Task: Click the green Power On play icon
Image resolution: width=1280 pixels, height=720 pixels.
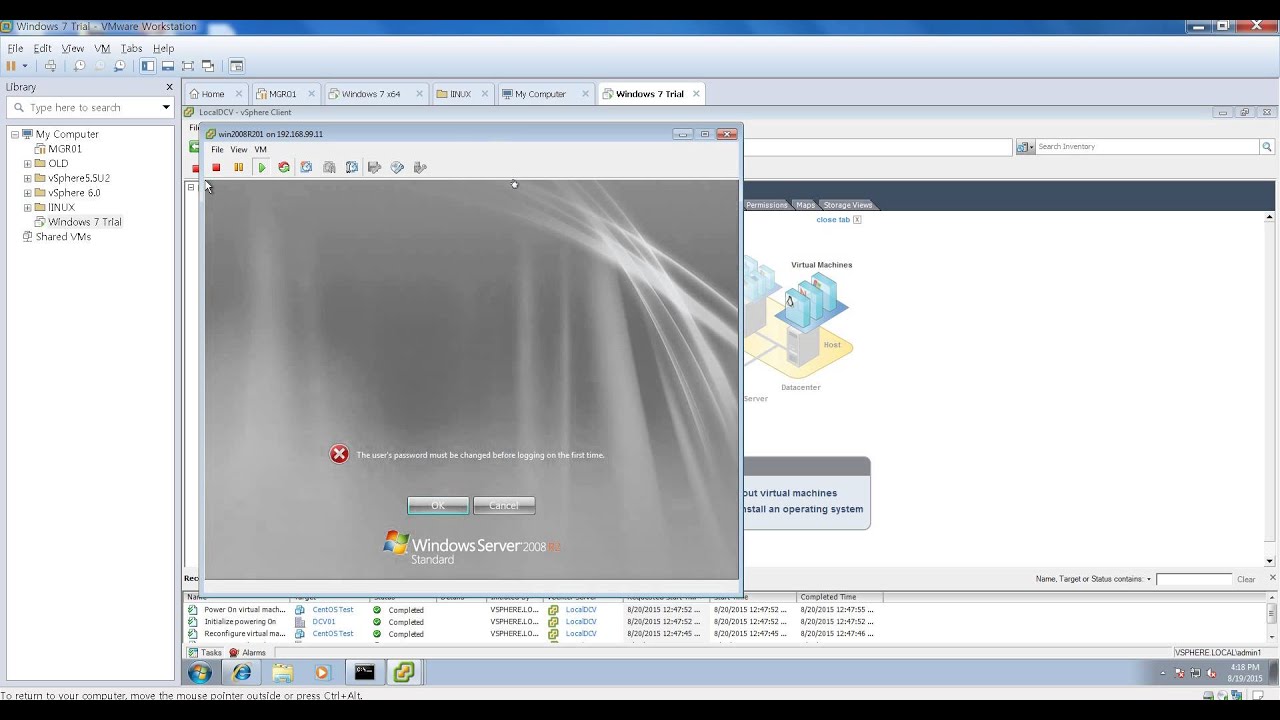Action: pos(261,167)
